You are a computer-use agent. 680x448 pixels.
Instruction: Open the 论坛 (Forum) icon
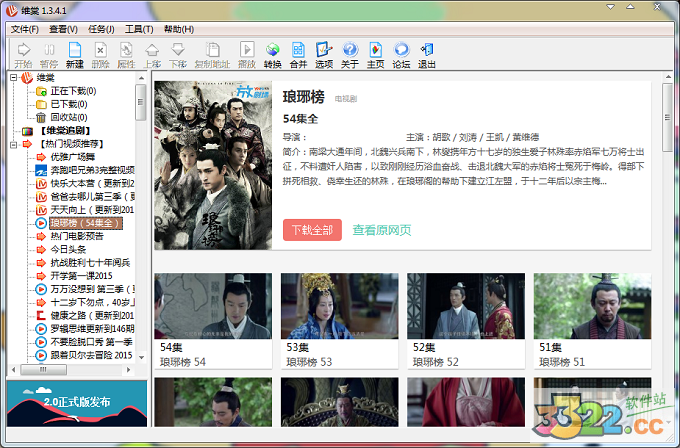(401, 55)
